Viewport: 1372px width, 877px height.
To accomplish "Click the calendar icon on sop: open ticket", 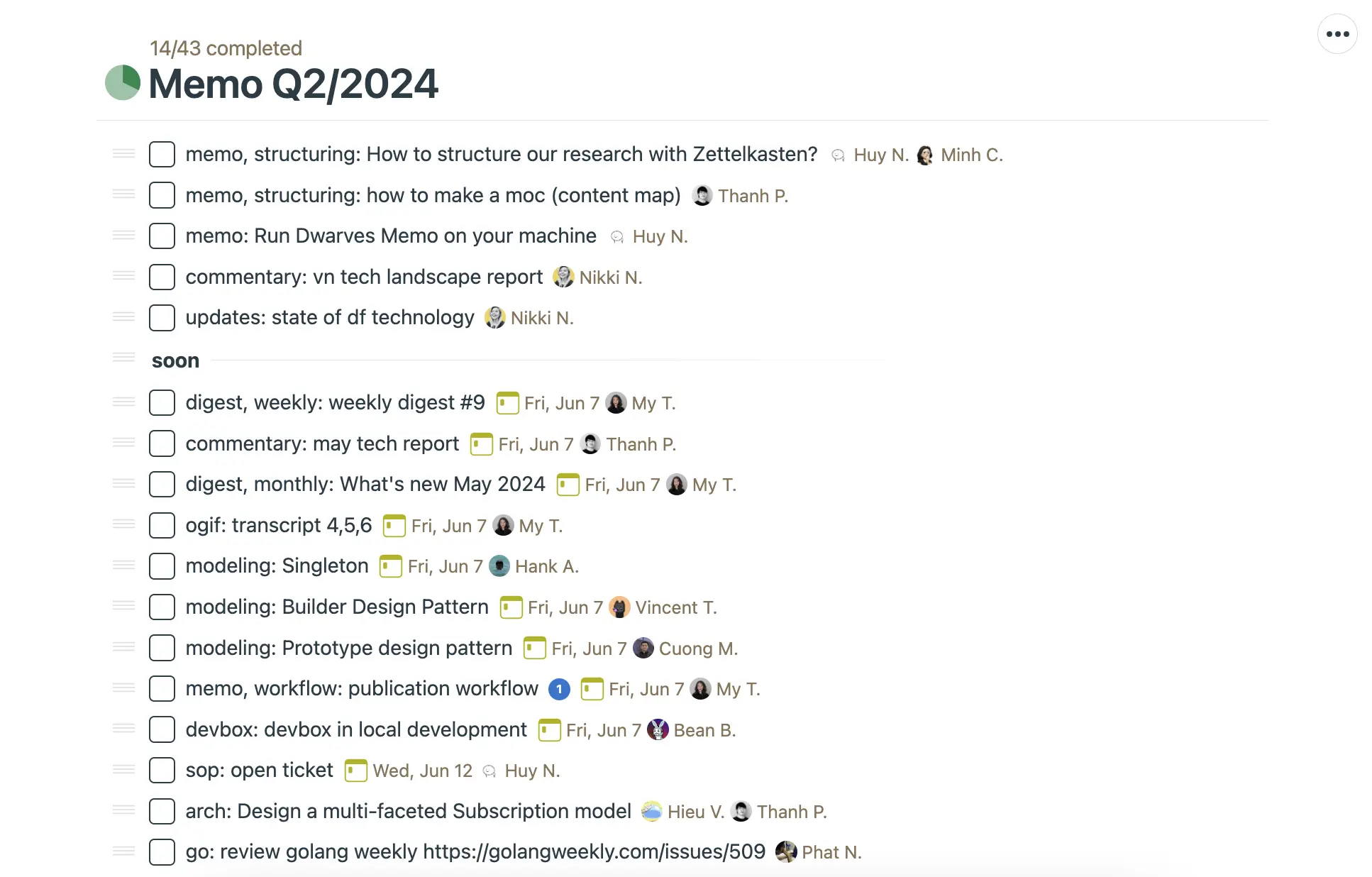I will [x=355, y=771].
